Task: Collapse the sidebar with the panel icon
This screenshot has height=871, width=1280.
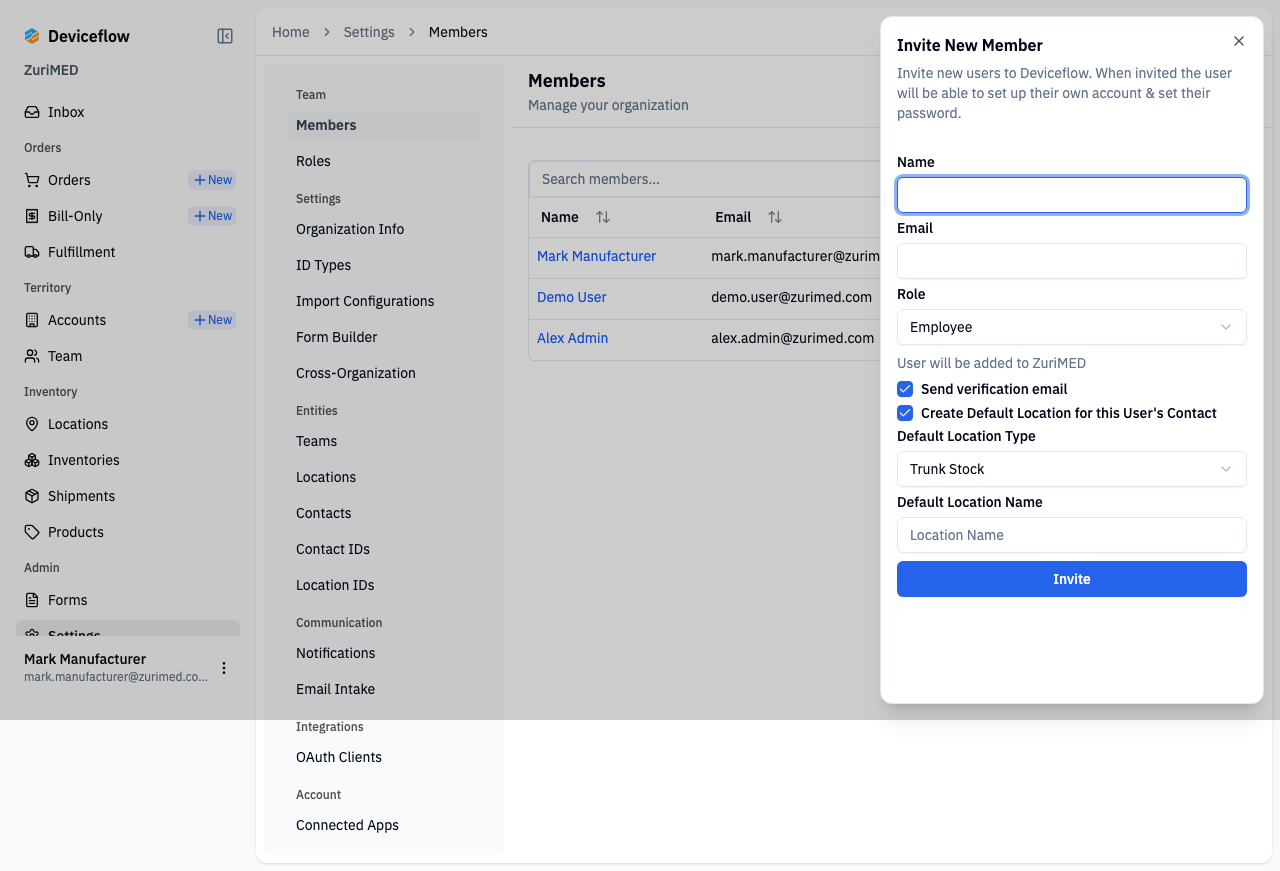Action: [x=225, y=36]
